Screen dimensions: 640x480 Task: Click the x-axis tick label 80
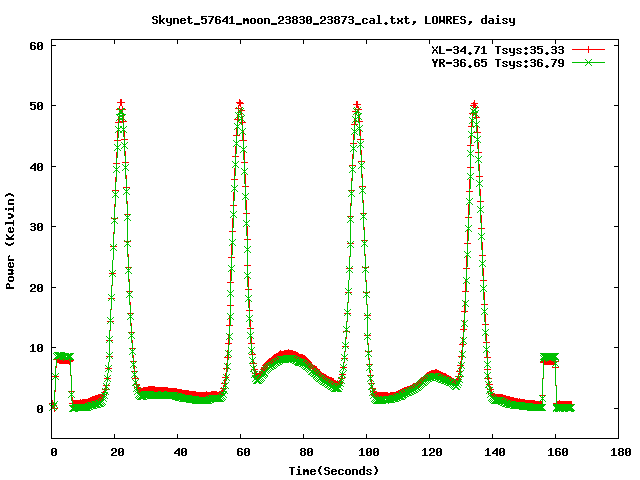pyautogui.click(x=306, y=452)
